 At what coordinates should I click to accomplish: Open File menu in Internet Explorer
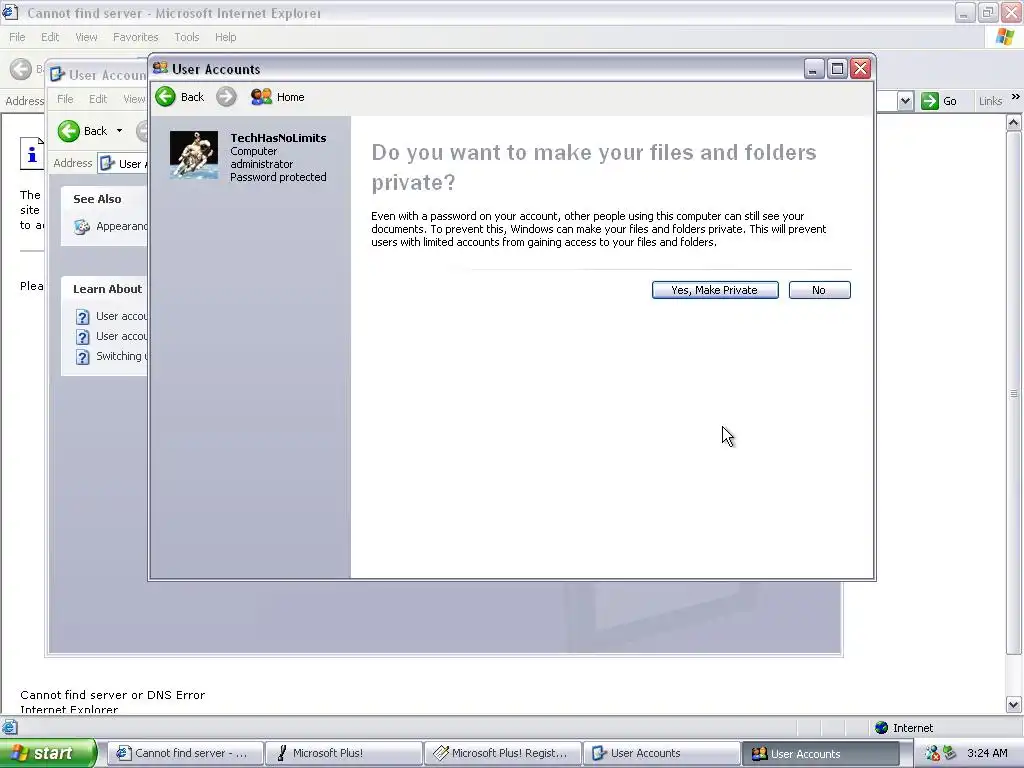(x=17, y=37)
